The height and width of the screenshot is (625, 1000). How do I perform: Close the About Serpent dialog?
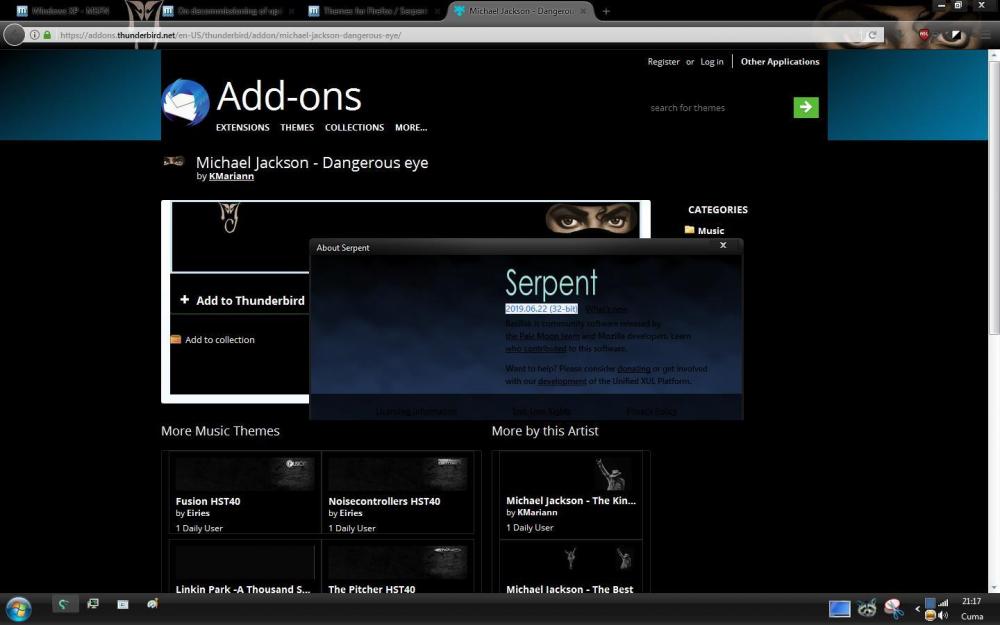click(723, 246)
